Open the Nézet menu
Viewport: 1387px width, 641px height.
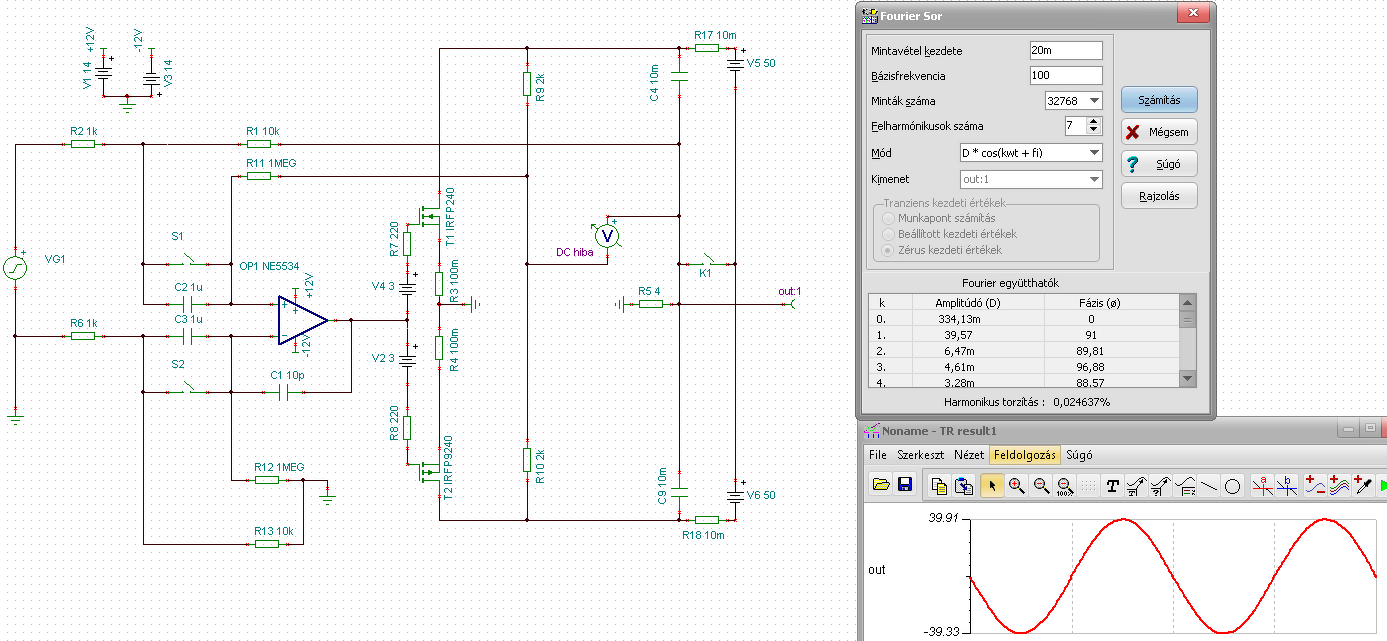point(969,454)
